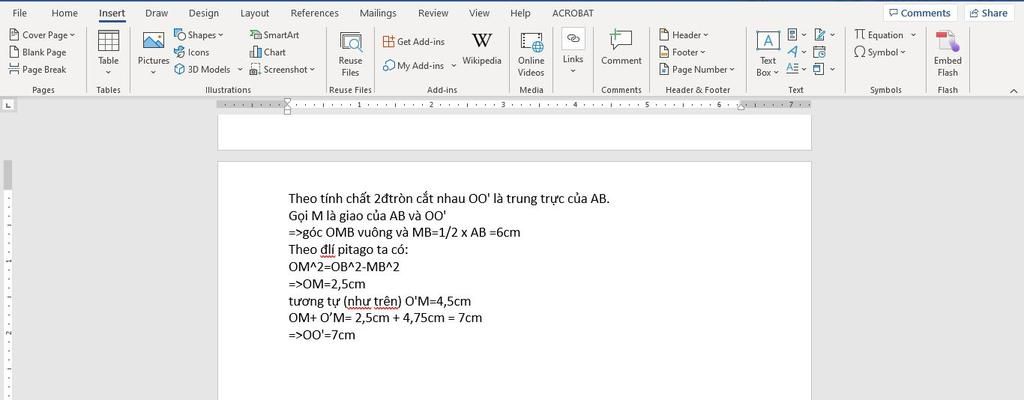Insert a Chart
The image size is (1024, 400).
coord(268,52)
